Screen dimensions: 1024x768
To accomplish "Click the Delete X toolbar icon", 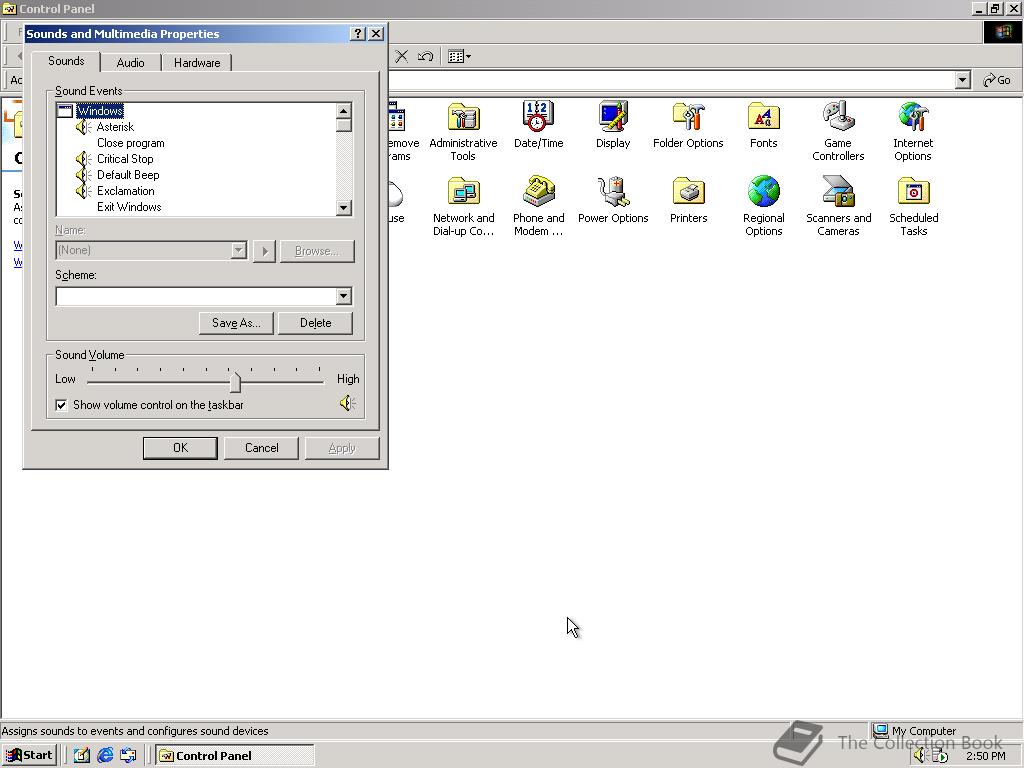I will tap(402, 56).
